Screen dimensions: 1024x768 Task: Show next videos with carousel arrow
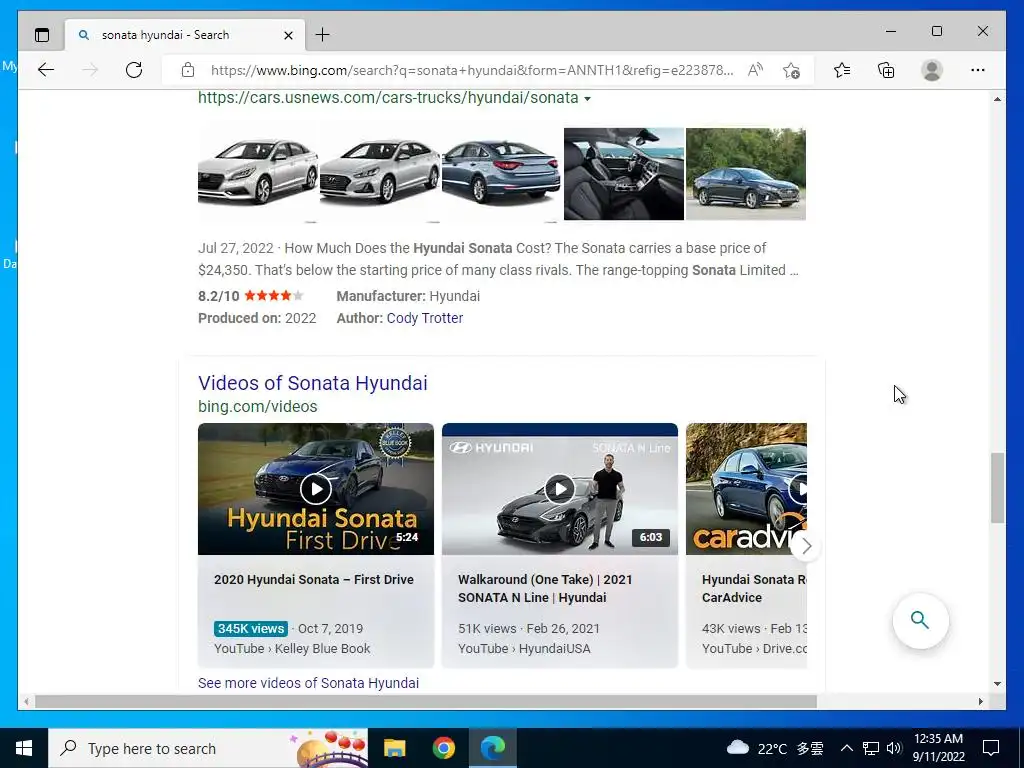(807, 546)
